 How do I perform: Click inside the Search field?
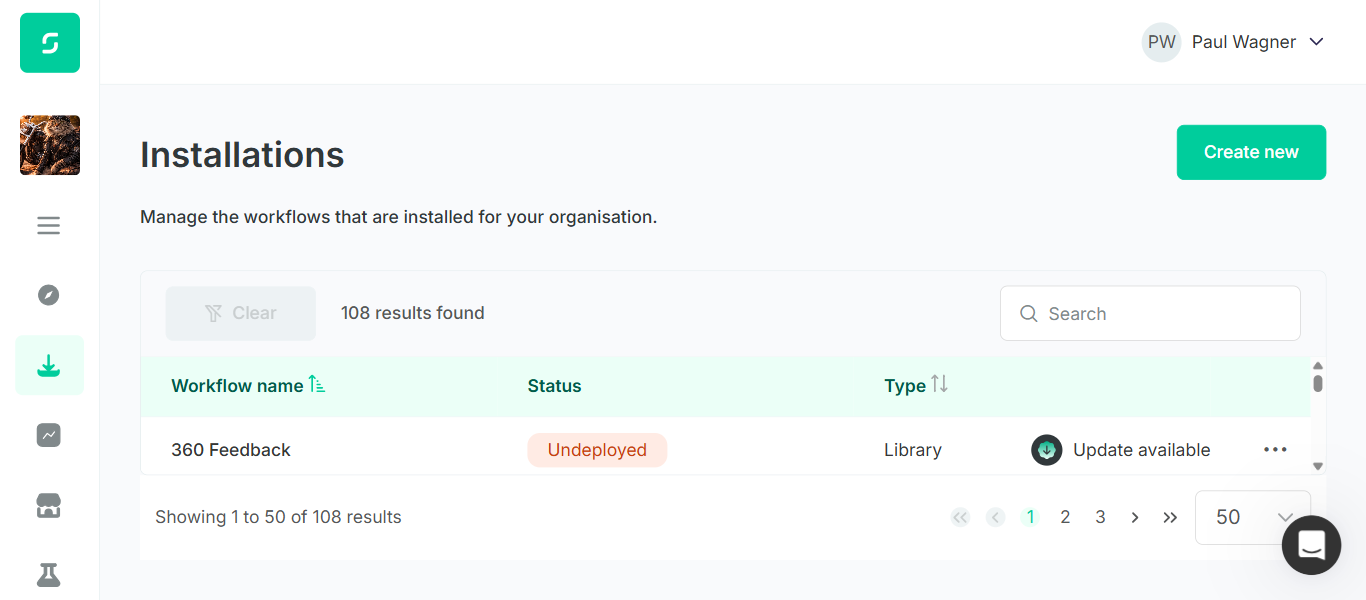(1150, 314)
